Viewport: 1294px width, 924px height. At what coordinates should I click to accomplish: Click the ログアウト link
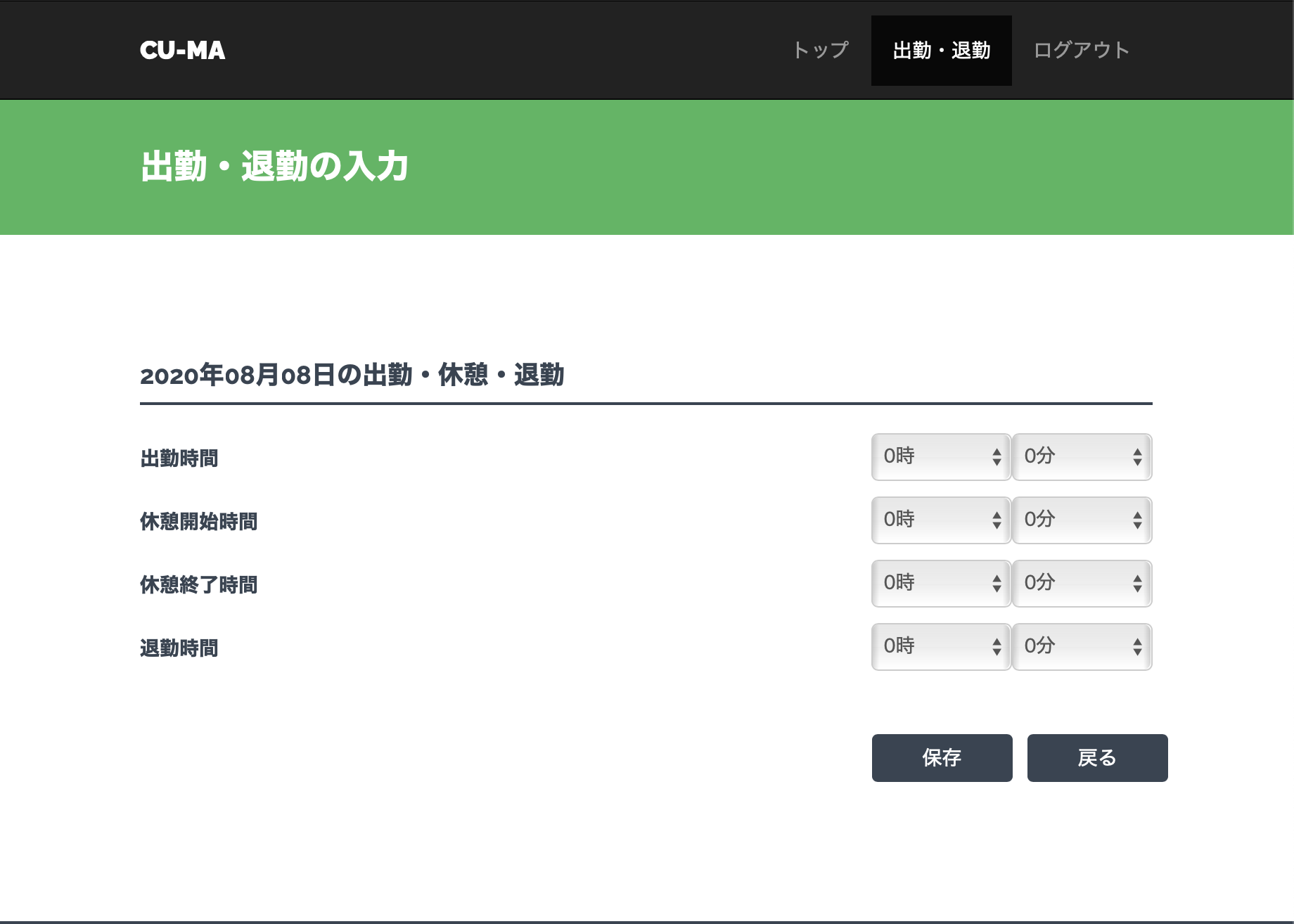1081,51
